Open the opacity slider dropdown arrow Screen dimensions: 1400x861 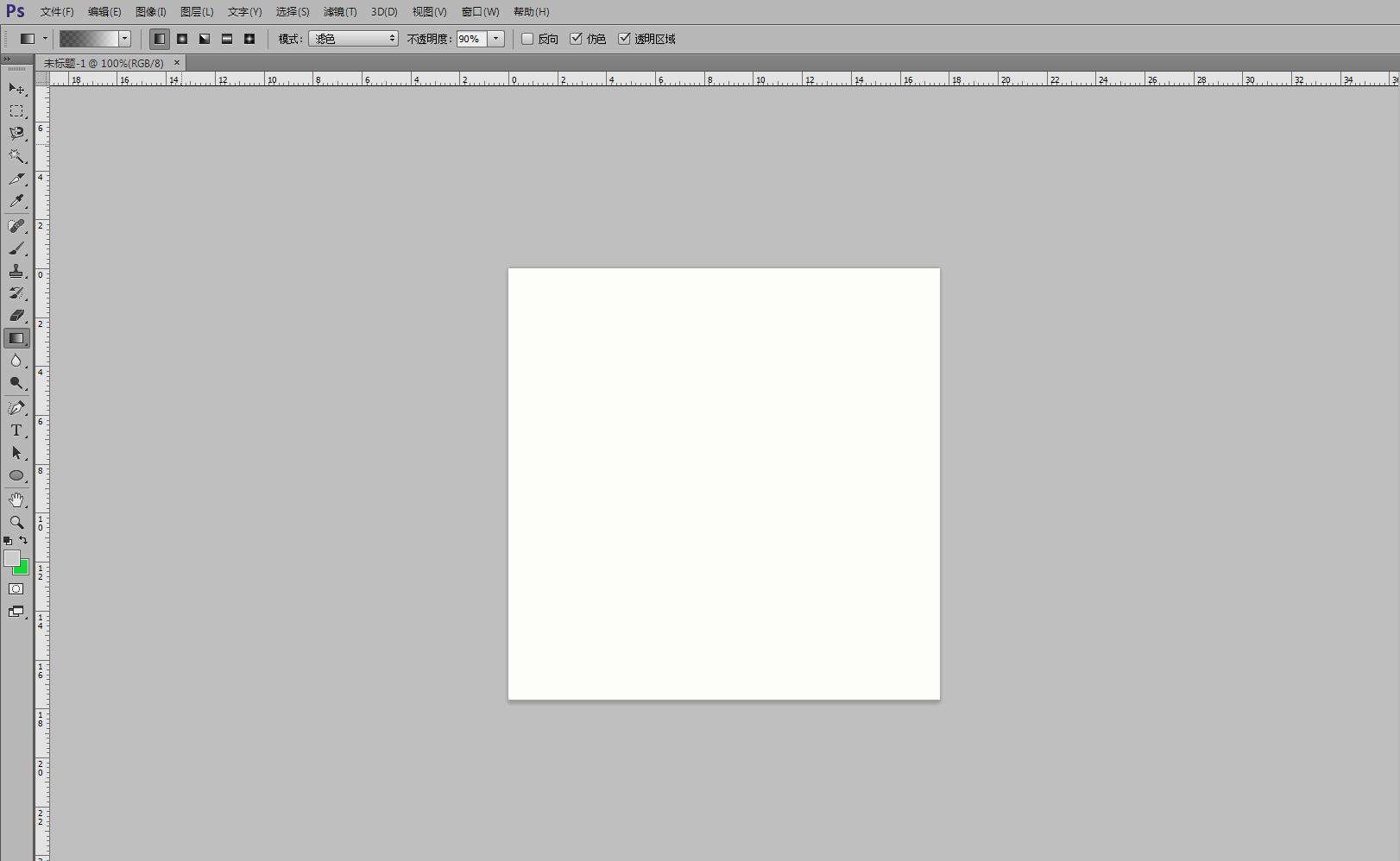pyautogui.click(x=496, y=39)
